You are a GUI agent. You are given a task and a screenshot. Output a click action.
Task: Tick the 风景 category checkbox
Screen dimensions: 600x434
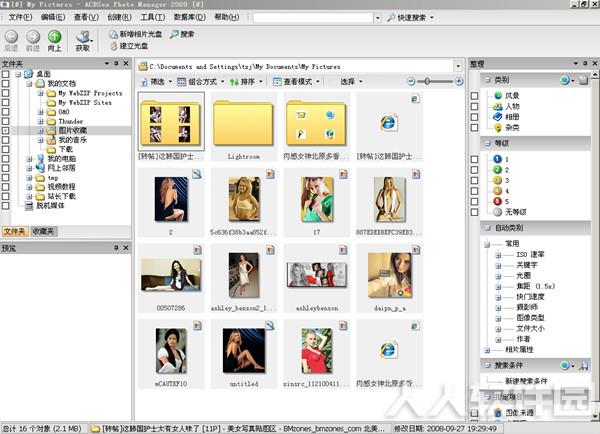point(474,96)
